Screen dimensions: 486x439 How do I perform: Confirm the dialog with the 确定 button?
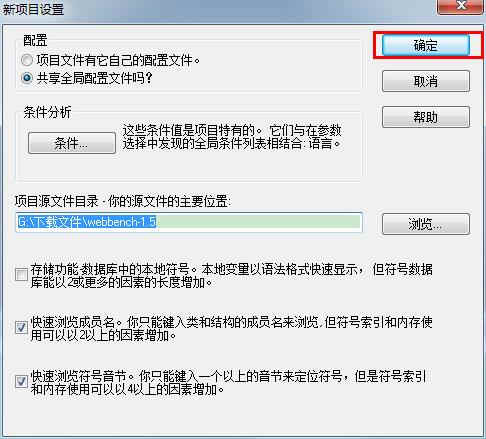click(x=426, y=45)
